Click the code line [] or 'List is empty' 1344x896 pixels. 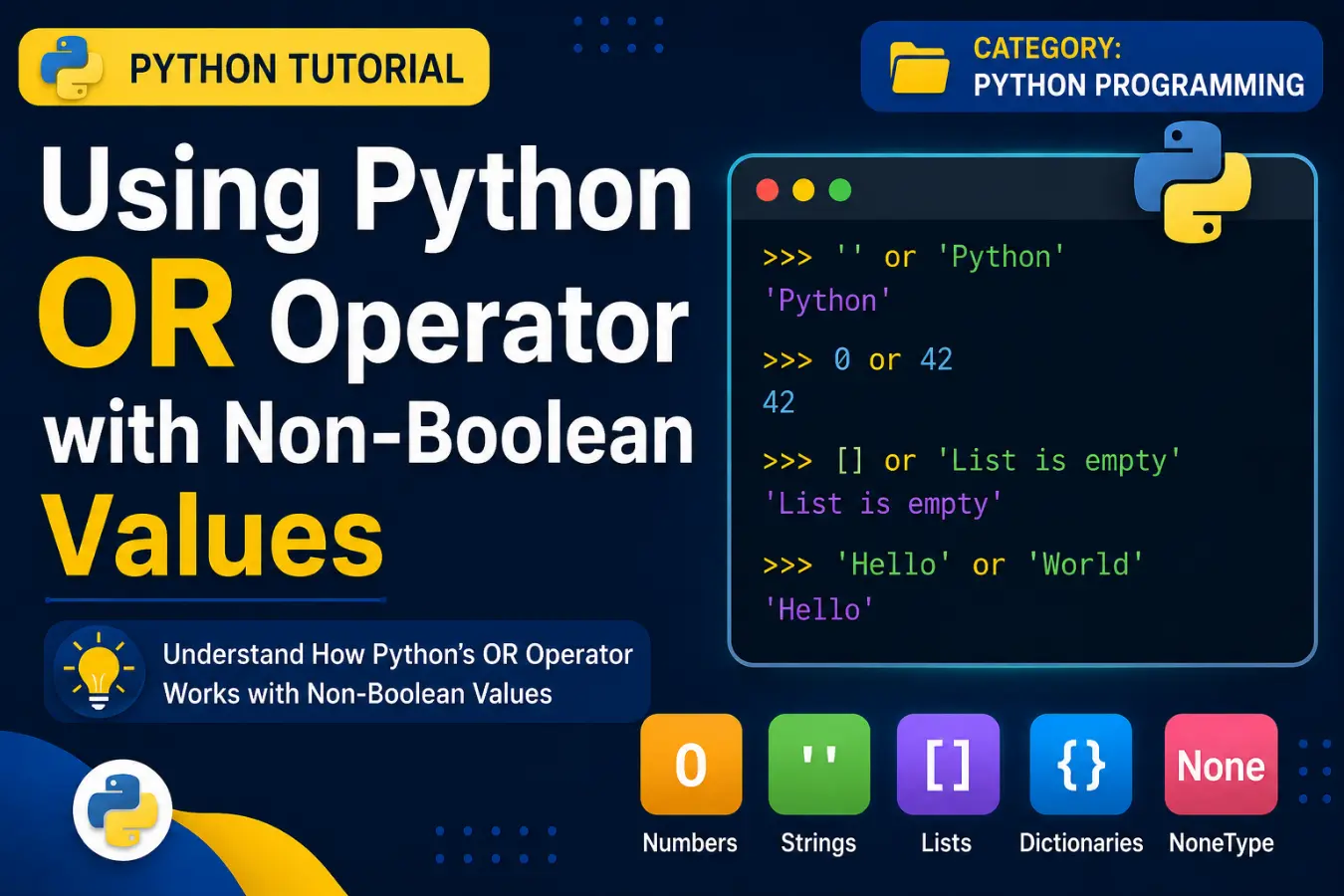972,461
